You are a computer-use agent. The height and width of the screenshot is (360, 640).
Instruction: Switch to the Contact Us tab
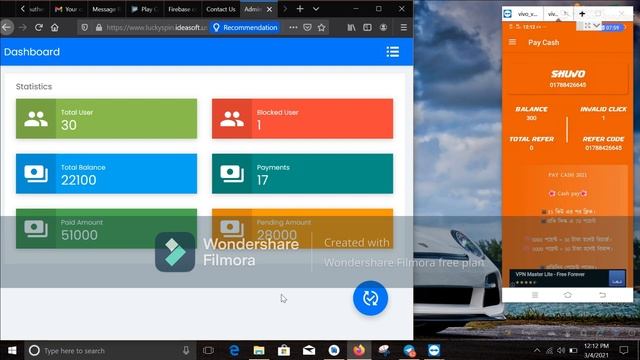pyautogui.click(x=220, y=9)
